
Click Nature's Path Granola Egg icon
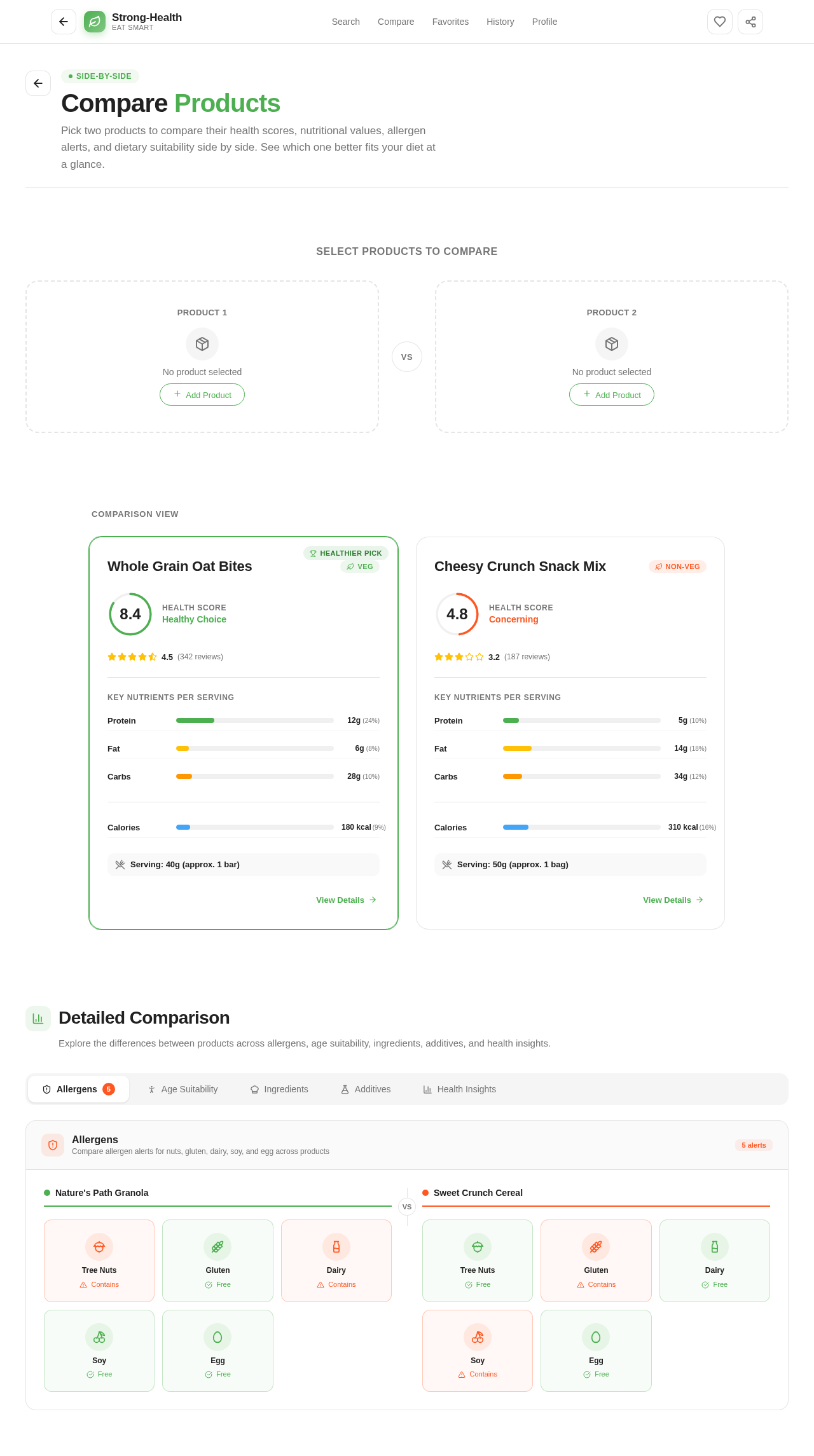click(x=217, y=1337)
